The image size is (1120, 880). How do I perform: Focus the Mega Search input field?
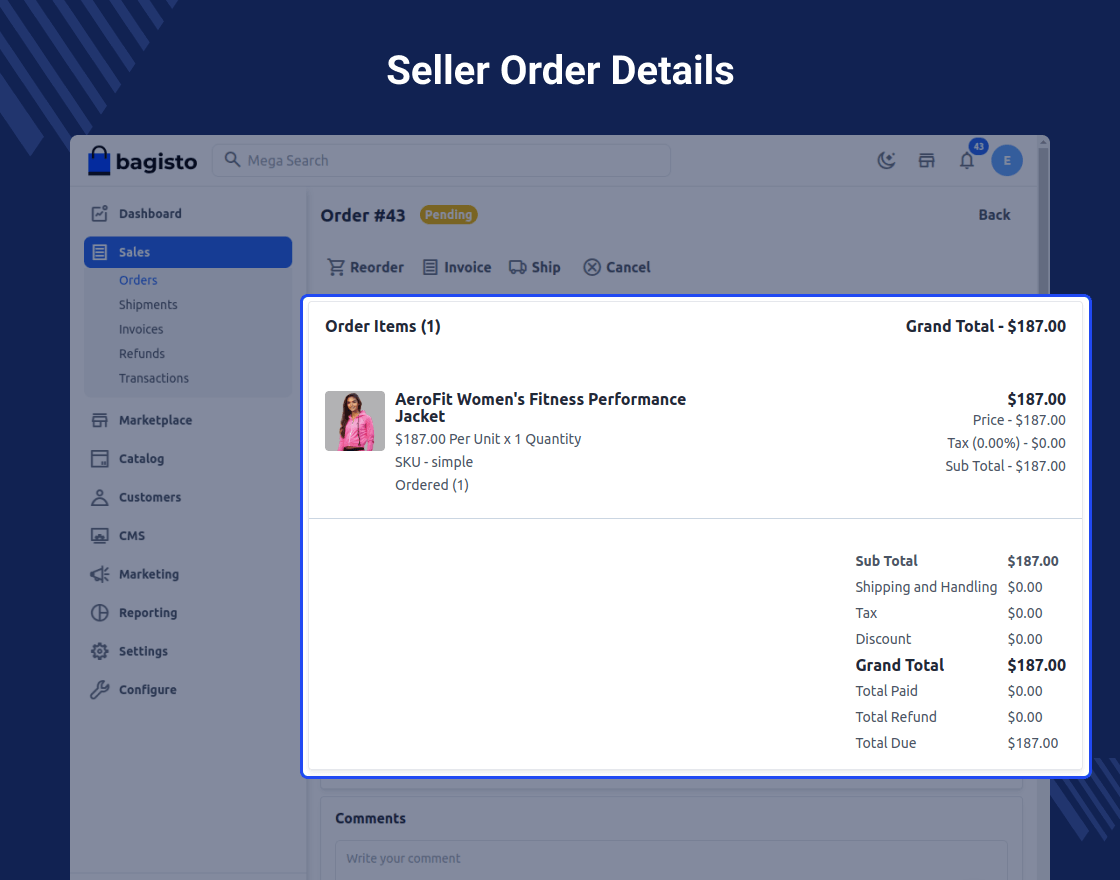[441, 160]
